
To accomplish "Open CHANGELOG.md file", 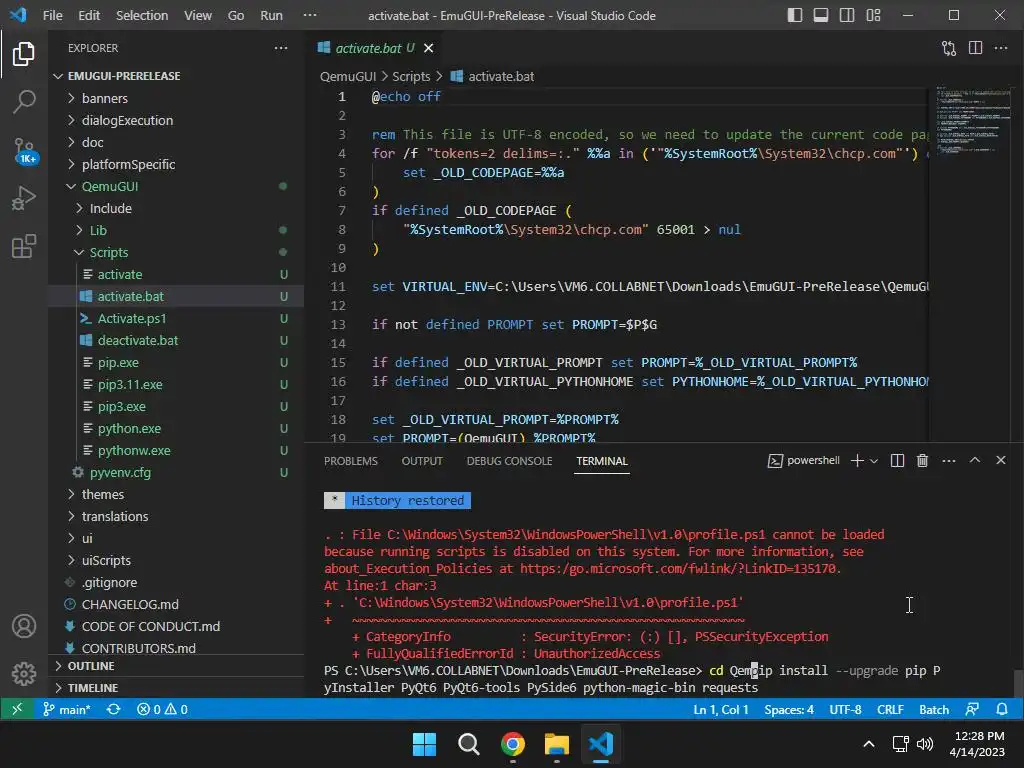I will pos(176,605).
